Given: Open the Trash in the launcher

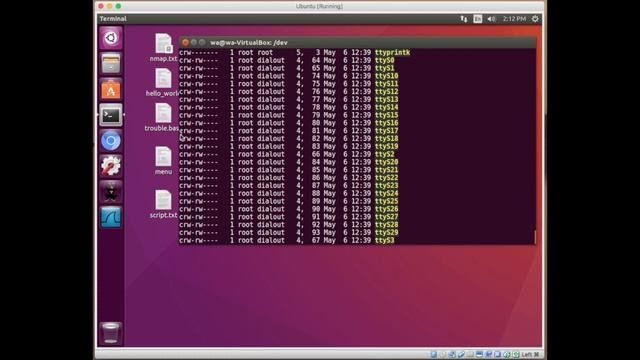Looking at the screenshot, I should [111, 333].
